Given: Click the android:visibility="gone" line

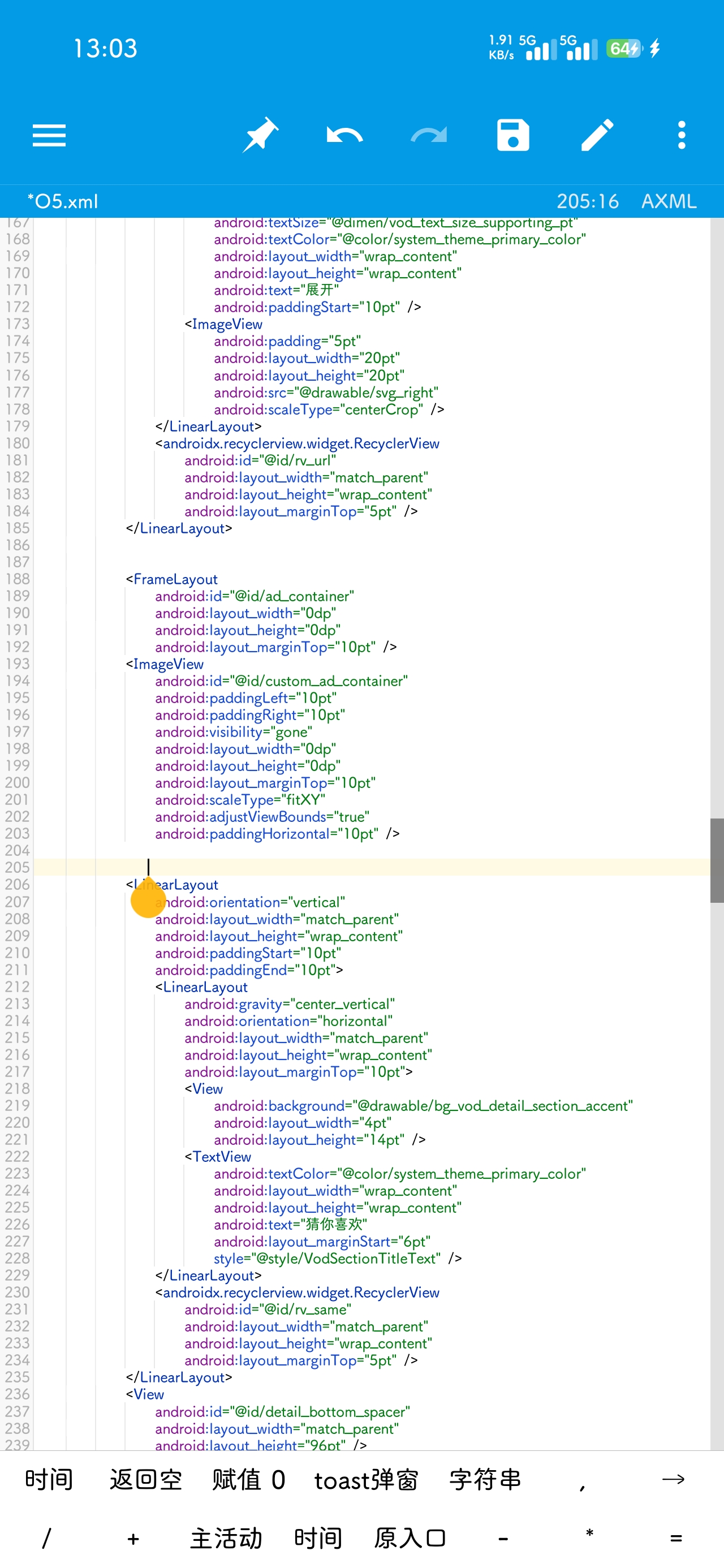Looking at the screenshot, I should pos(233,731).
